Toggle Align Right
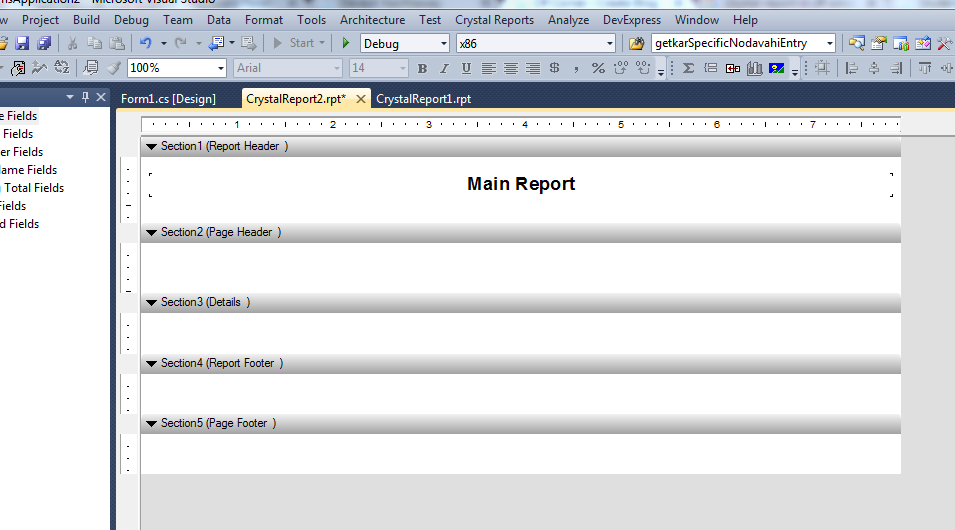Viewport: 955px width, 530px height. [533, 68]
